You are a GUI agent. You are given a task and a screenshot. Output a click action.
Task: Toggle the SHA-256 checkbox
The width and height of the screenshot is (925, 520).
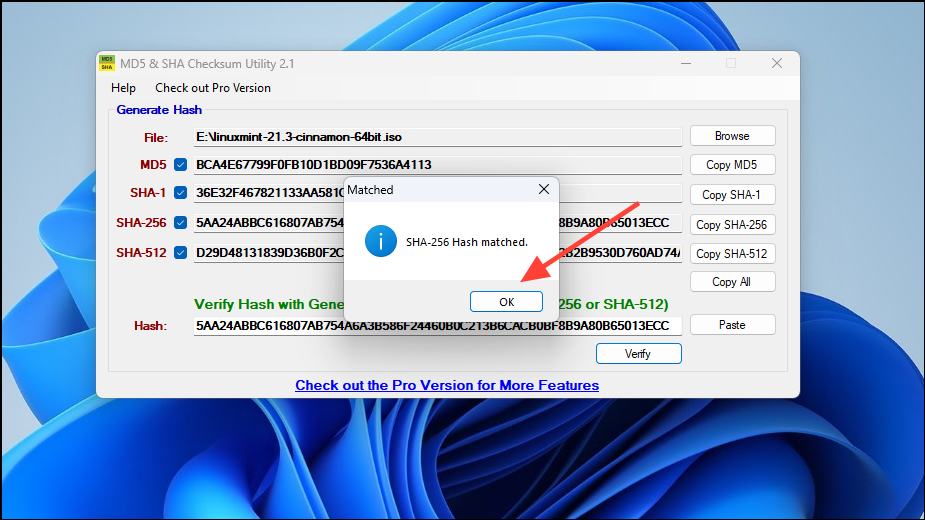(181, 223)
